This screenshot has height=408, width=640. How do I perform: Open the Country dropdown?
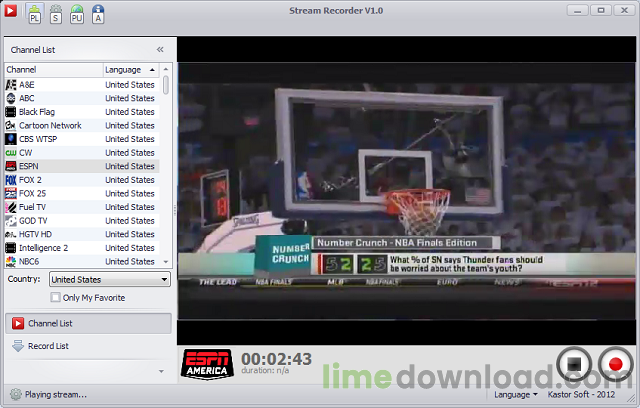coord(109,279)
